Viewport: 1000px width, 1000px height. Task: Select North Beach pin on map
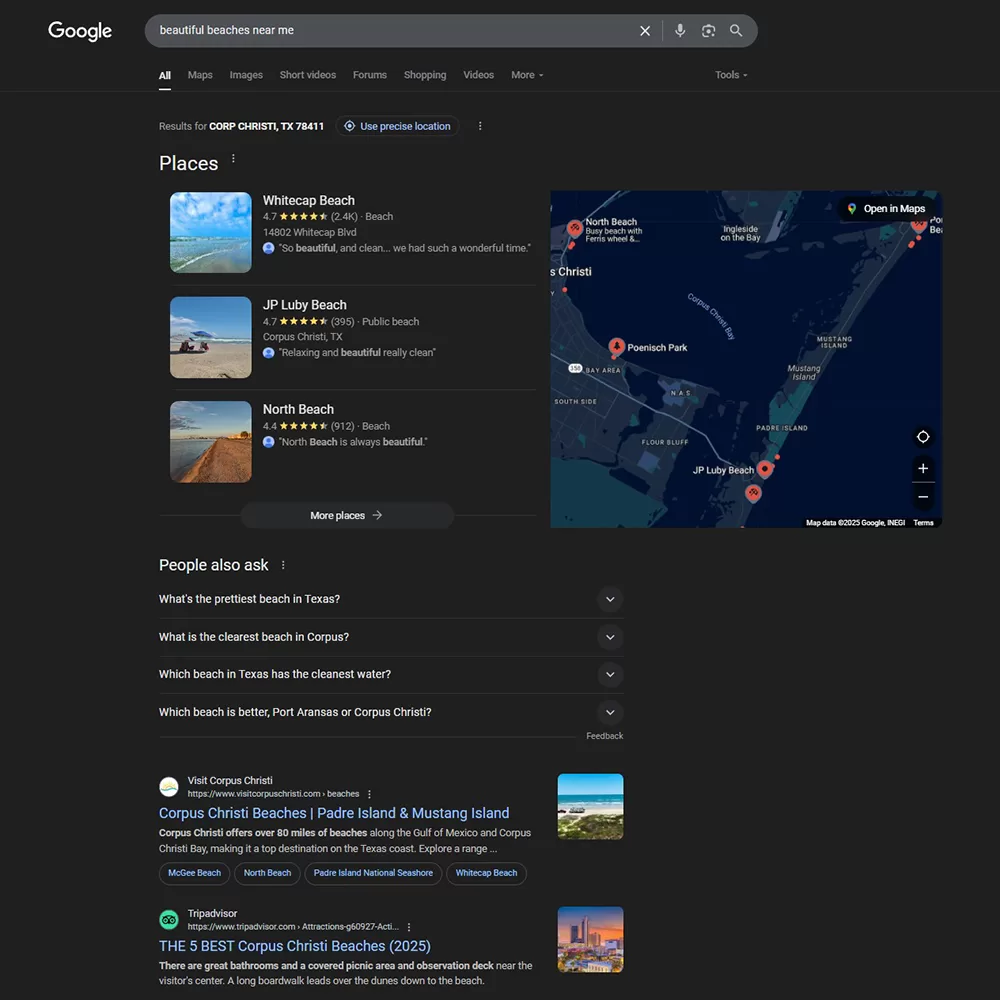click(575, 228)
